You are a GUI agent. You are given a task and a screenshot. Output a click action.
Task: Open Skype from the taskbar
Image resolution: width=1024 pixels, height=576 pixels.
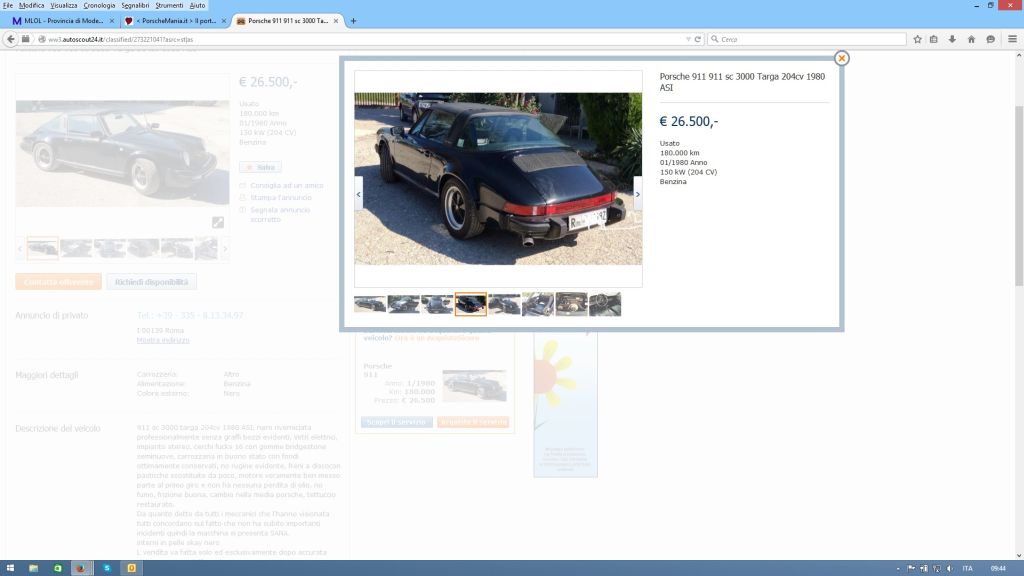coord(107,568)
